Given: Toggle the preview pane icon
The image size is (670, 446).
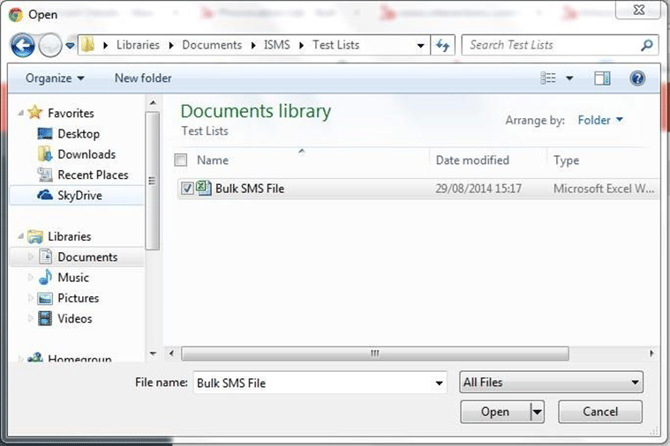Looking at the screenshot, I should [602, 78].
